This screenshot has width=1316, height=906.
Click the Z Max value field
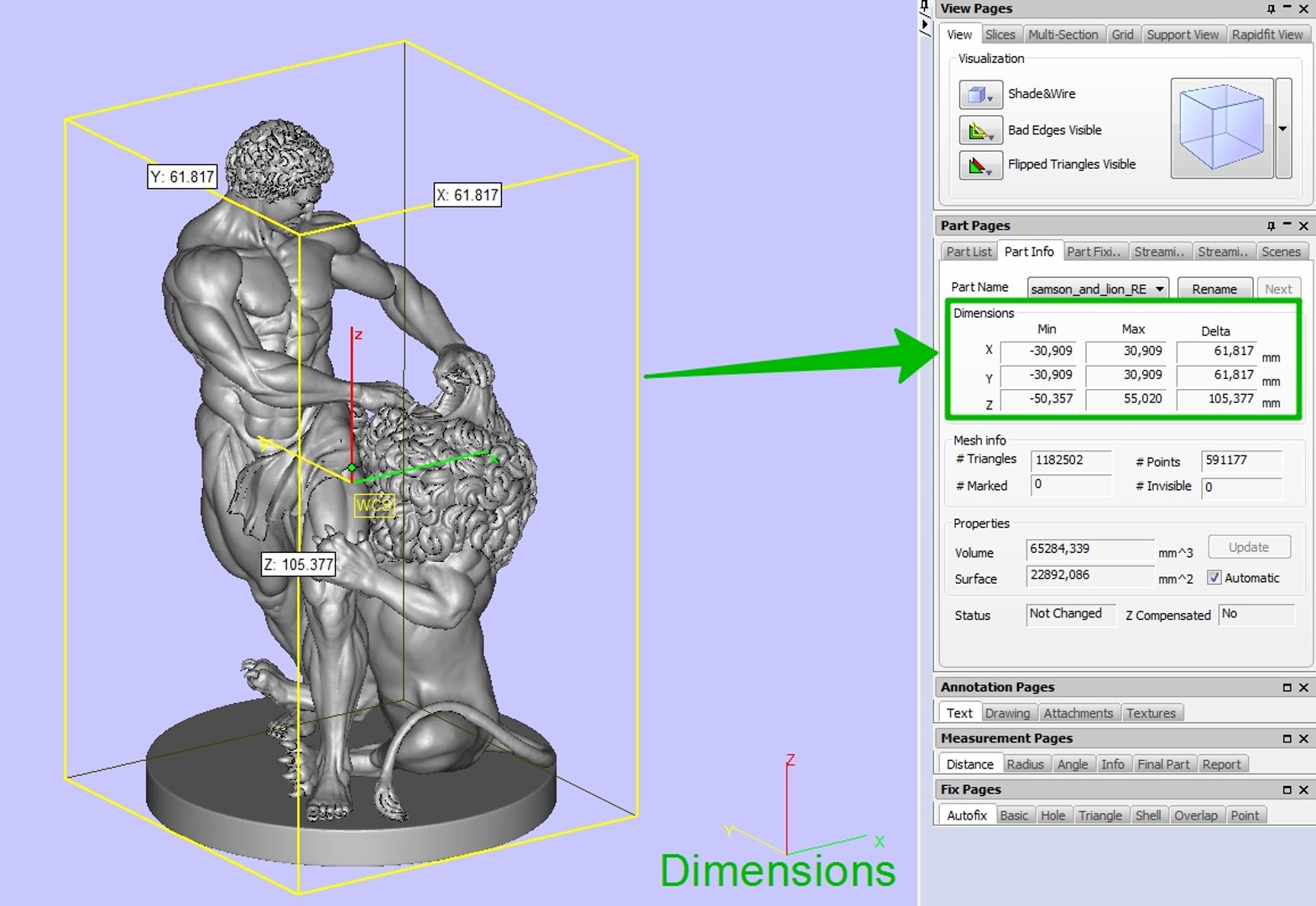[1126, 399]
